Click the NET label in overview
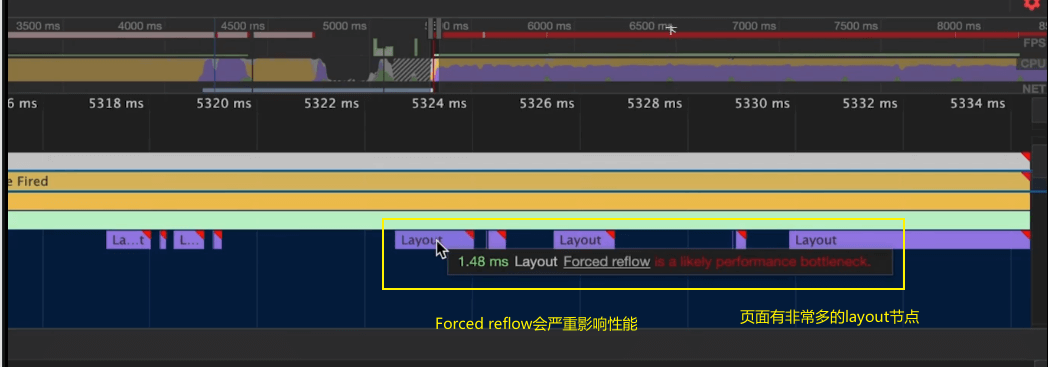The height and width of the screenshot is (367, 1048). tap(1033, 88)
